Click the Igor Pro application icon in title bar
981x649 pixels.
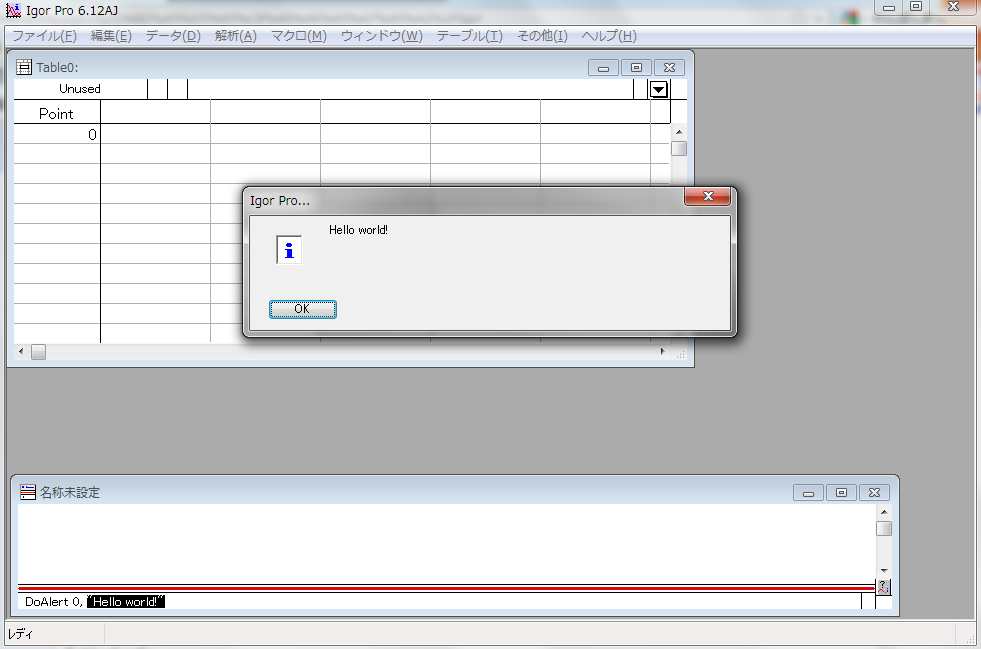[x=13, y=11]
